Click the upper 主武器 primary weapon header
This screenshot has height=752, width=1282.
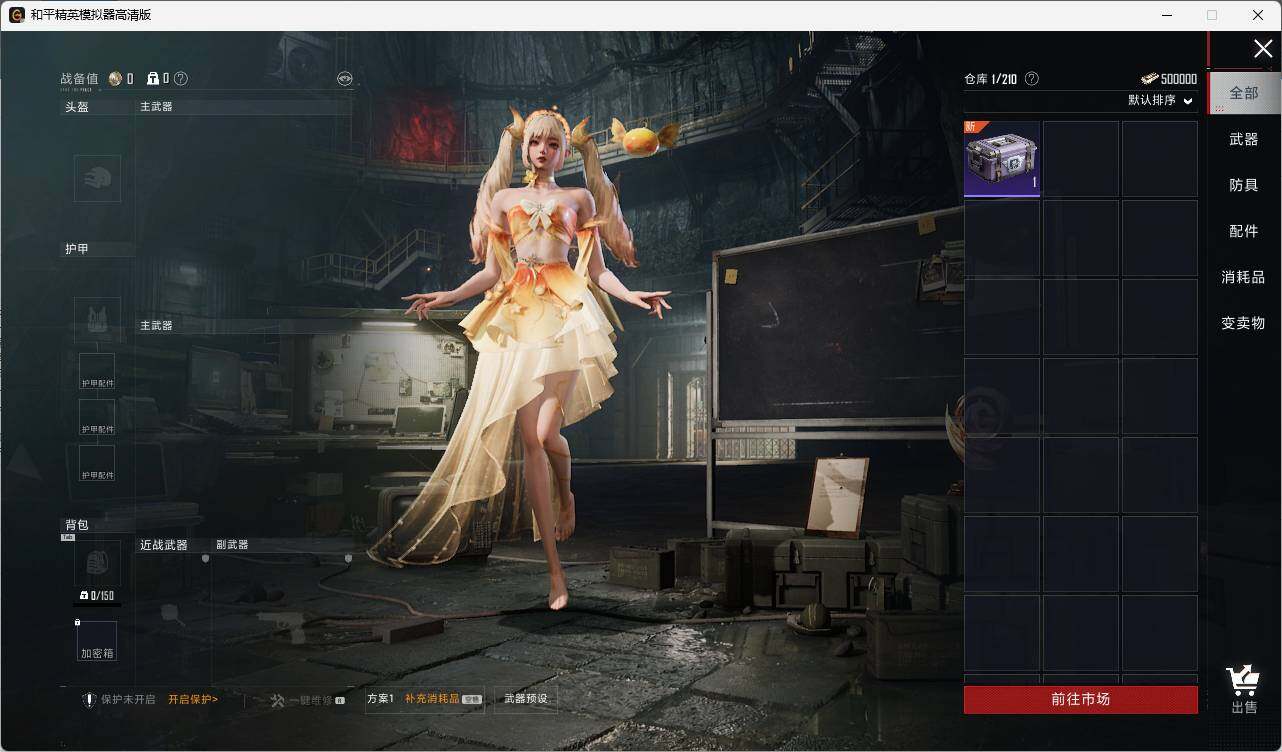pos(156,106)
